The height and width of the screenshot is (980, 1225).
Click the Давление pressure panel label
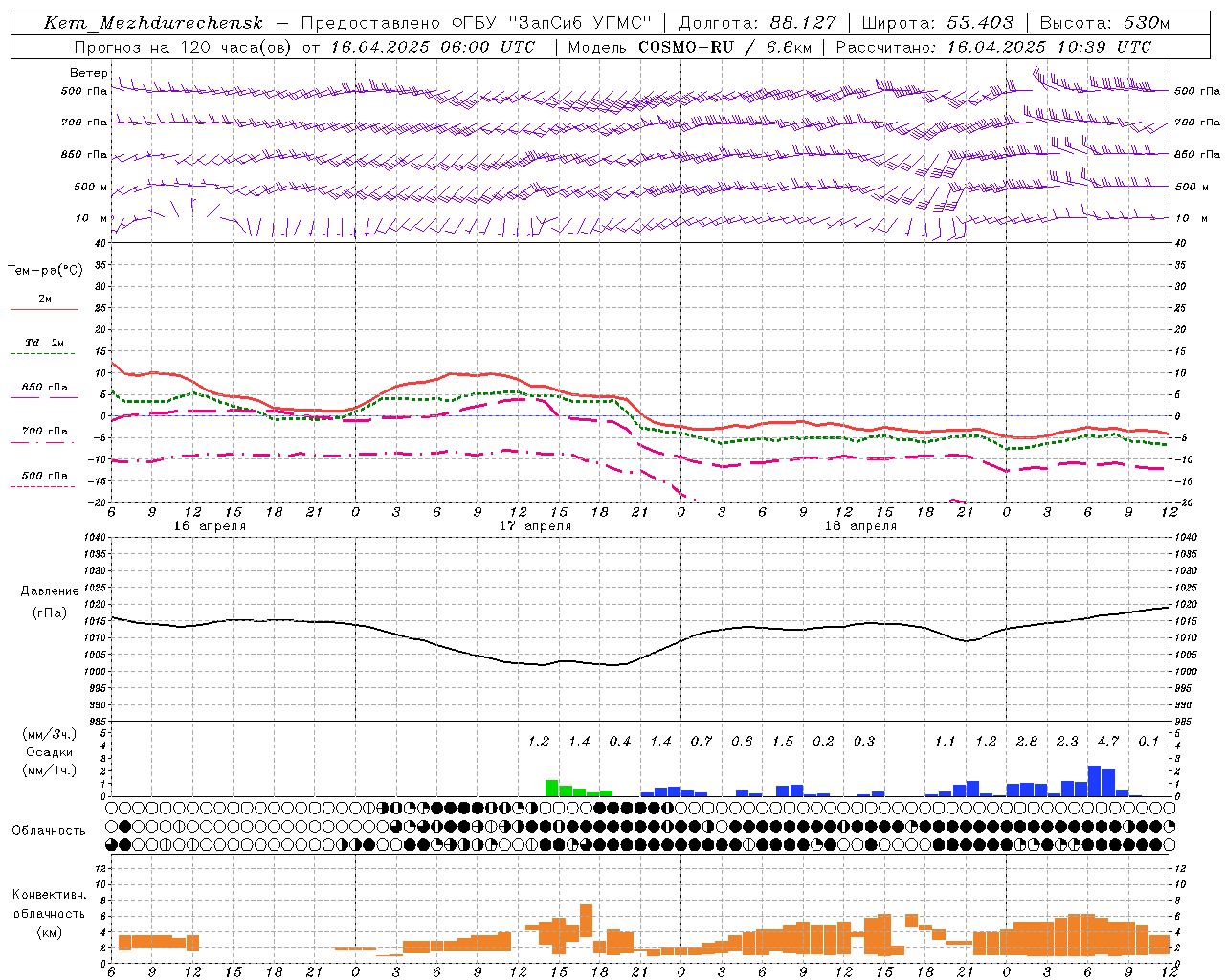[x=50, y=591]
